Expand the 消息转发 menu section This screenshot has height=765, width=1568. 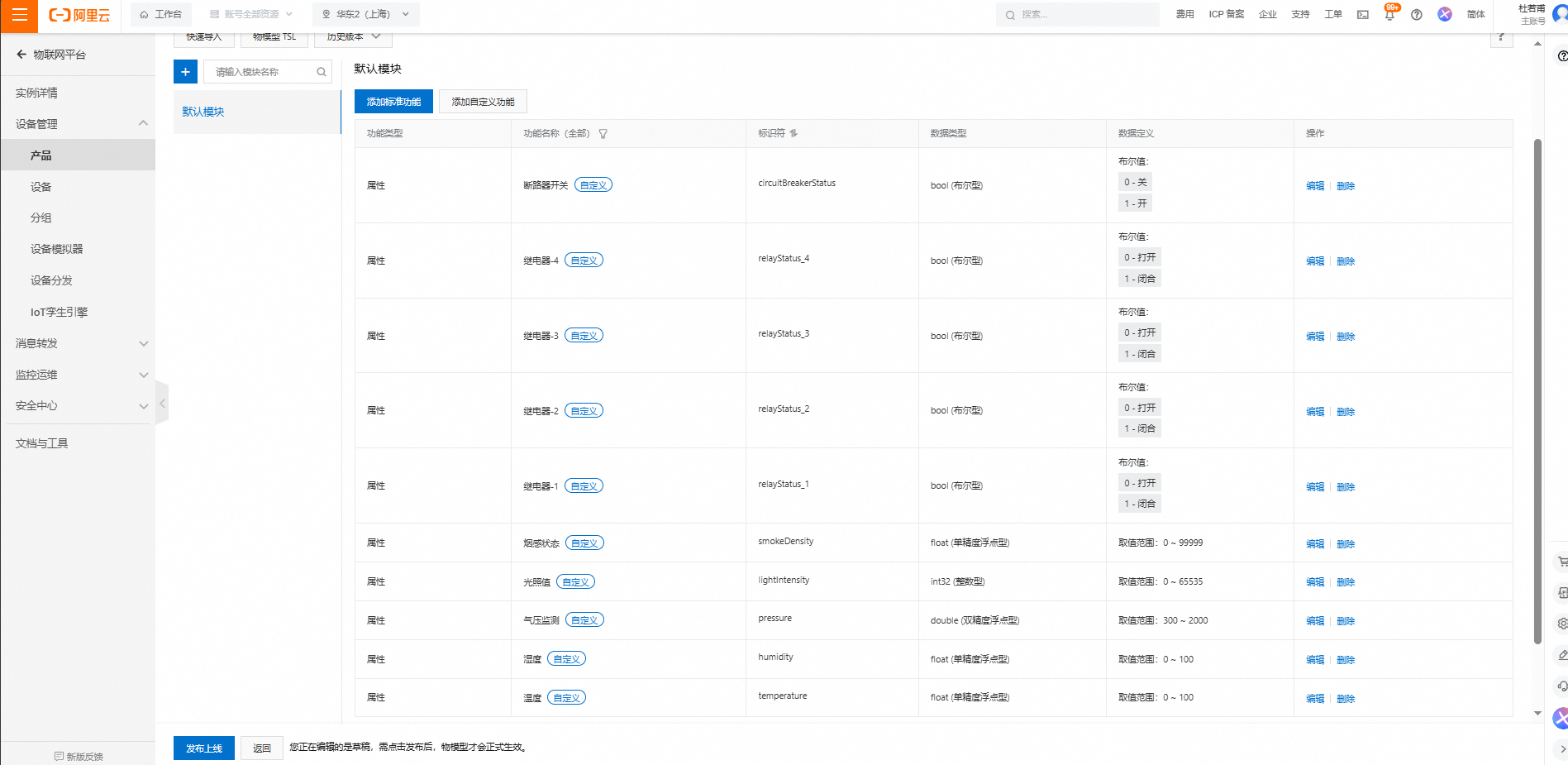pyautogui.click(x=143, y=343)
